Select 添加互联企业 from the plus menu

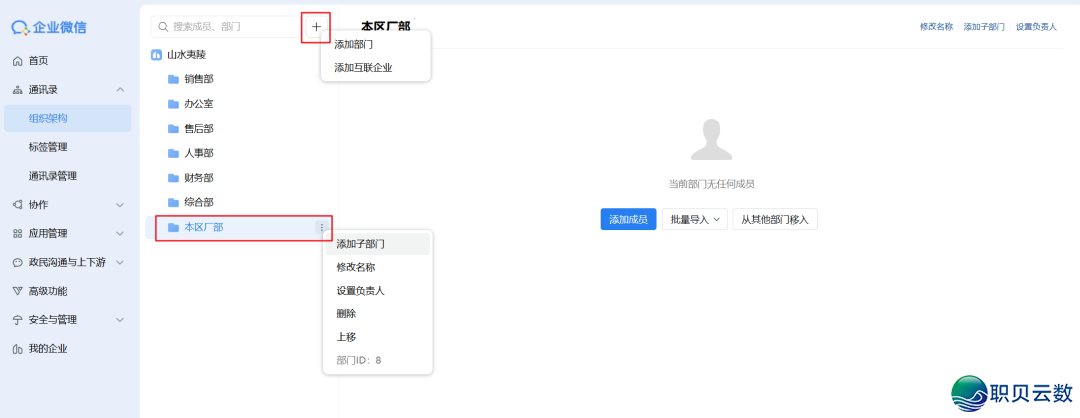(363, 68)
